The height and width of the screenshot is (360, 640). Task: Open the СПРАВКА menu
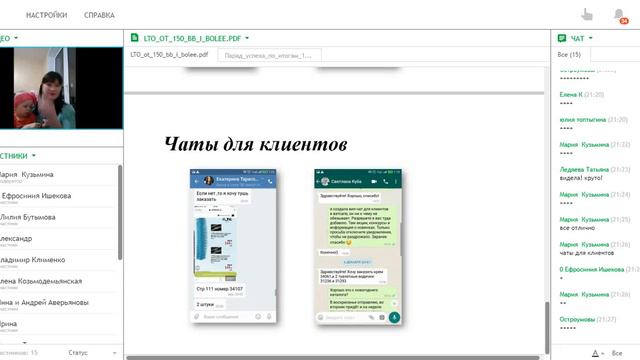[99, 15]
